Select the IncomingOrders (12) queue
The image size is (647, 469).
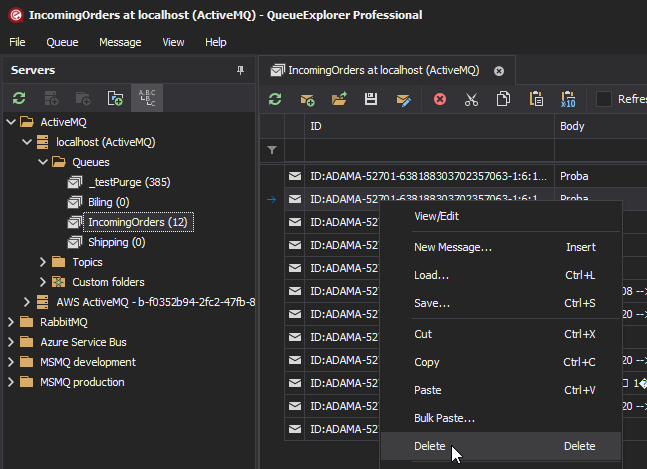tap(138, 222)
